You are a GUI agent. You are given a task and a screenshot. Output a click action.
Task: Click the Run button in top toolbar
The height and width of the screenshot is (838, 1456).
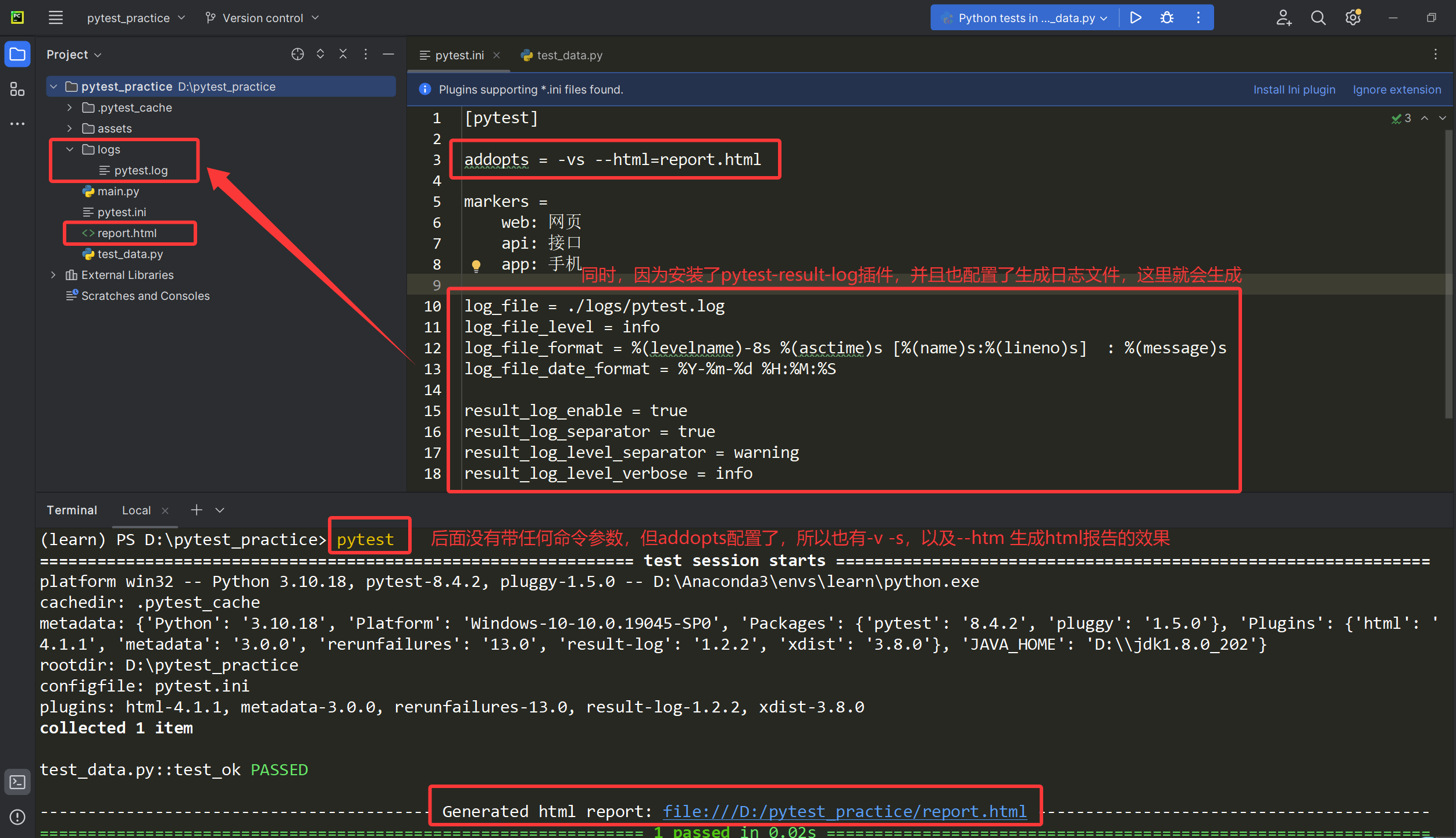(x=1135, y=18)
